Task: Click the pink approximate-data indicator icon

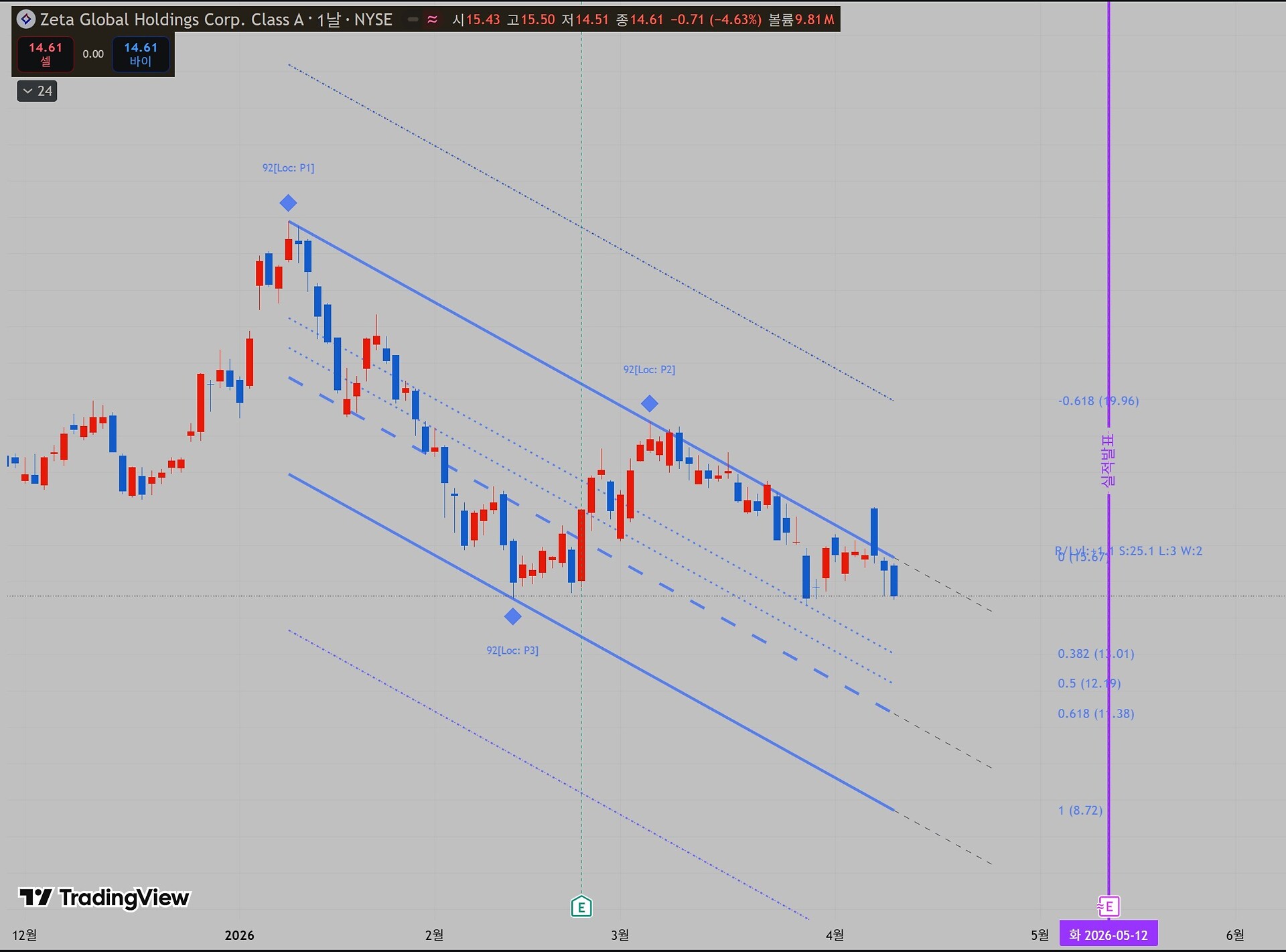Action: (x=433, y=19)
